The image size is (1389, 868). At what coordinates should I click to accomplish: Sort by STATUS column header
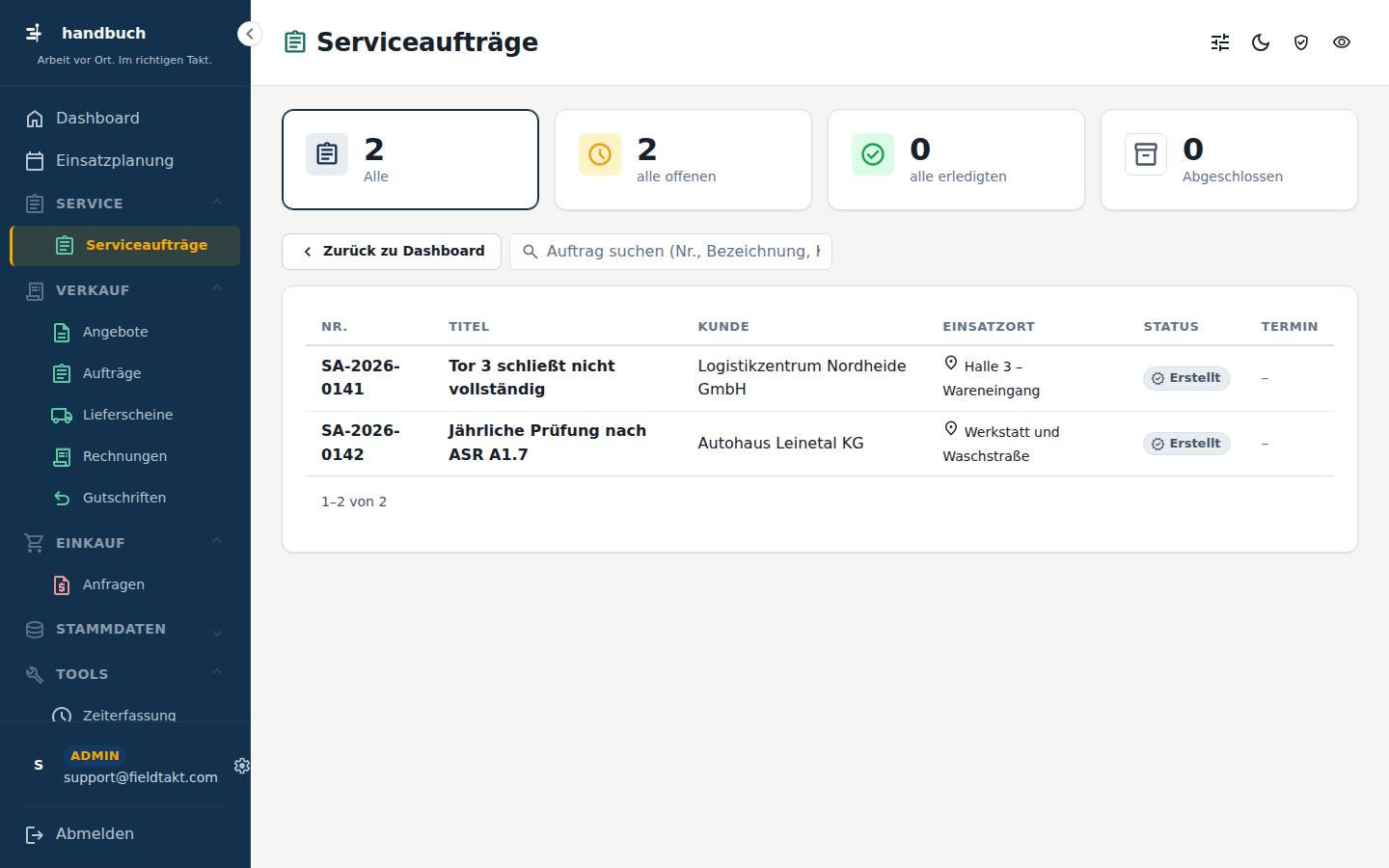pos(1171,327)
